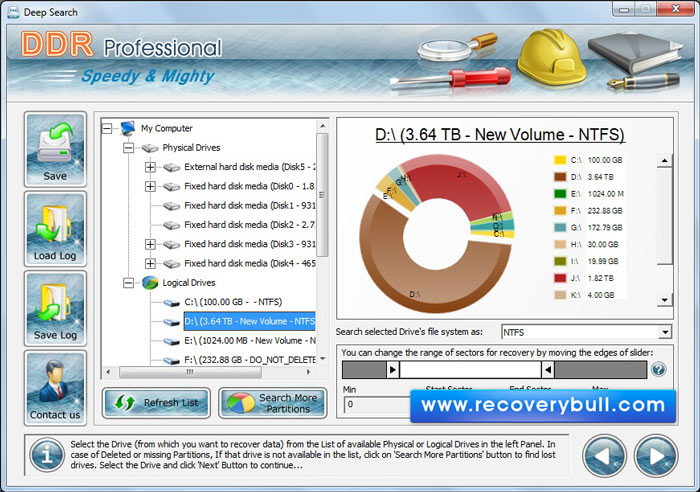Viewport: 700px width, 492px height.
Task: Click the My Computer icon in tree
Action: pos(128,129)
